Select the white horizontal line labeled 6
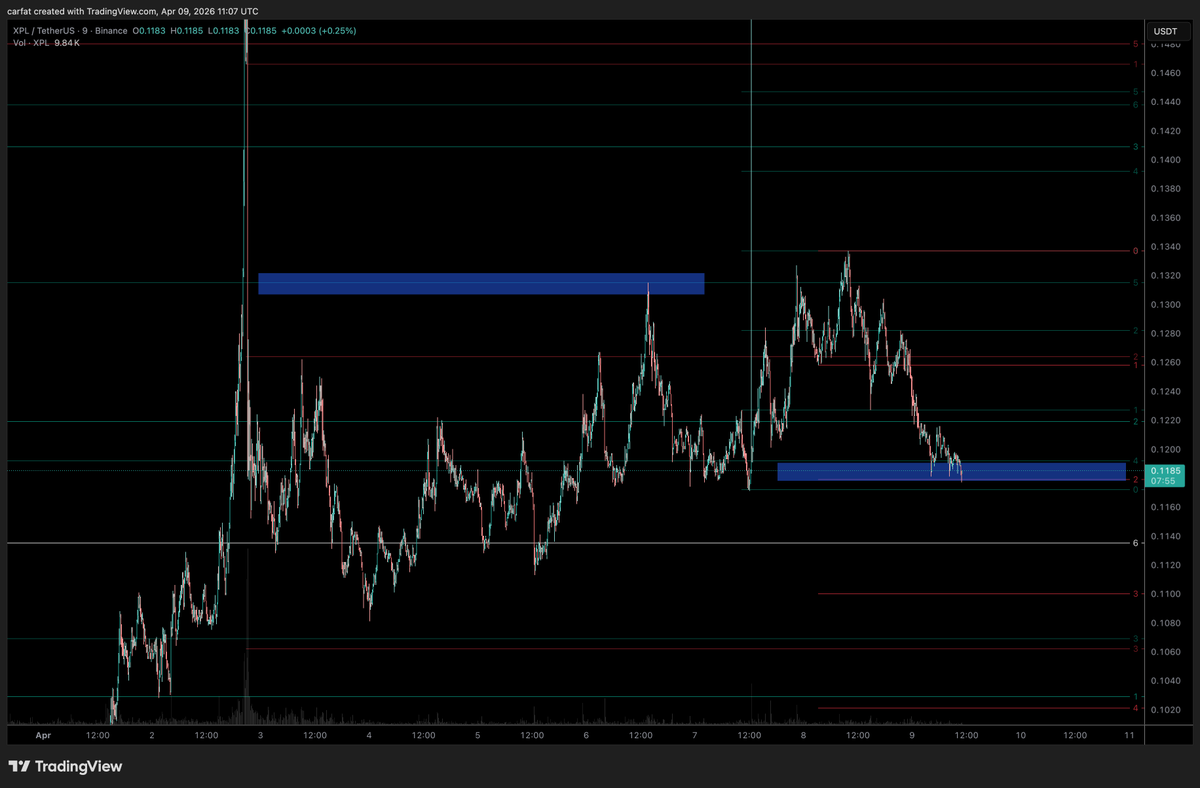 point(570,543)
